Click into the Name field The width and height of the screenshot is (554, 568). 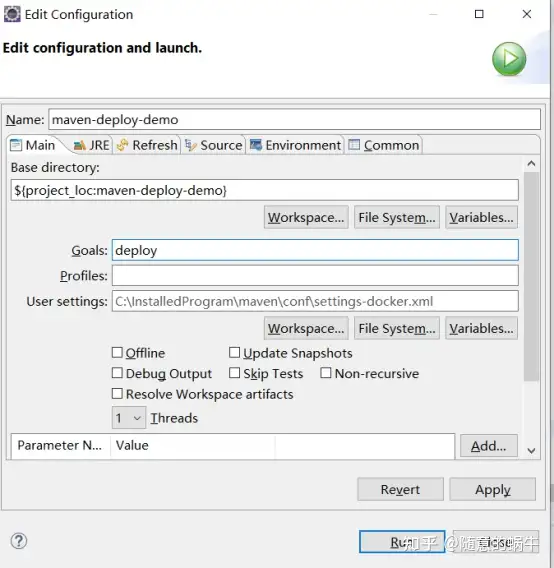pyautogui.click(x=295, y=120)
